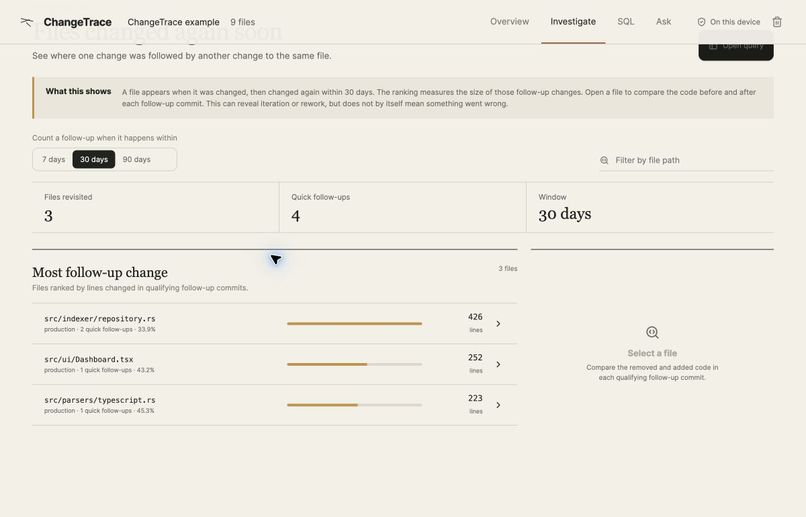Image resolution: width=806 pixels, height=517 pixels.
Task: Expand the src/ui/Dashboard.tsx row chevron
Action: point(498,364)
